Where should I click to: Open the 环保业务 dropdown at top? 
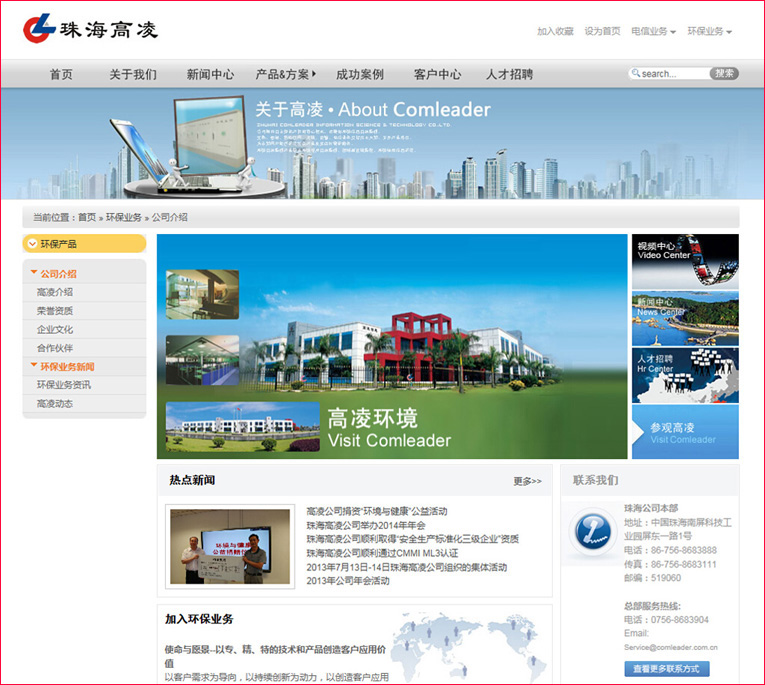pyautogui.click(x=710, y=31)
